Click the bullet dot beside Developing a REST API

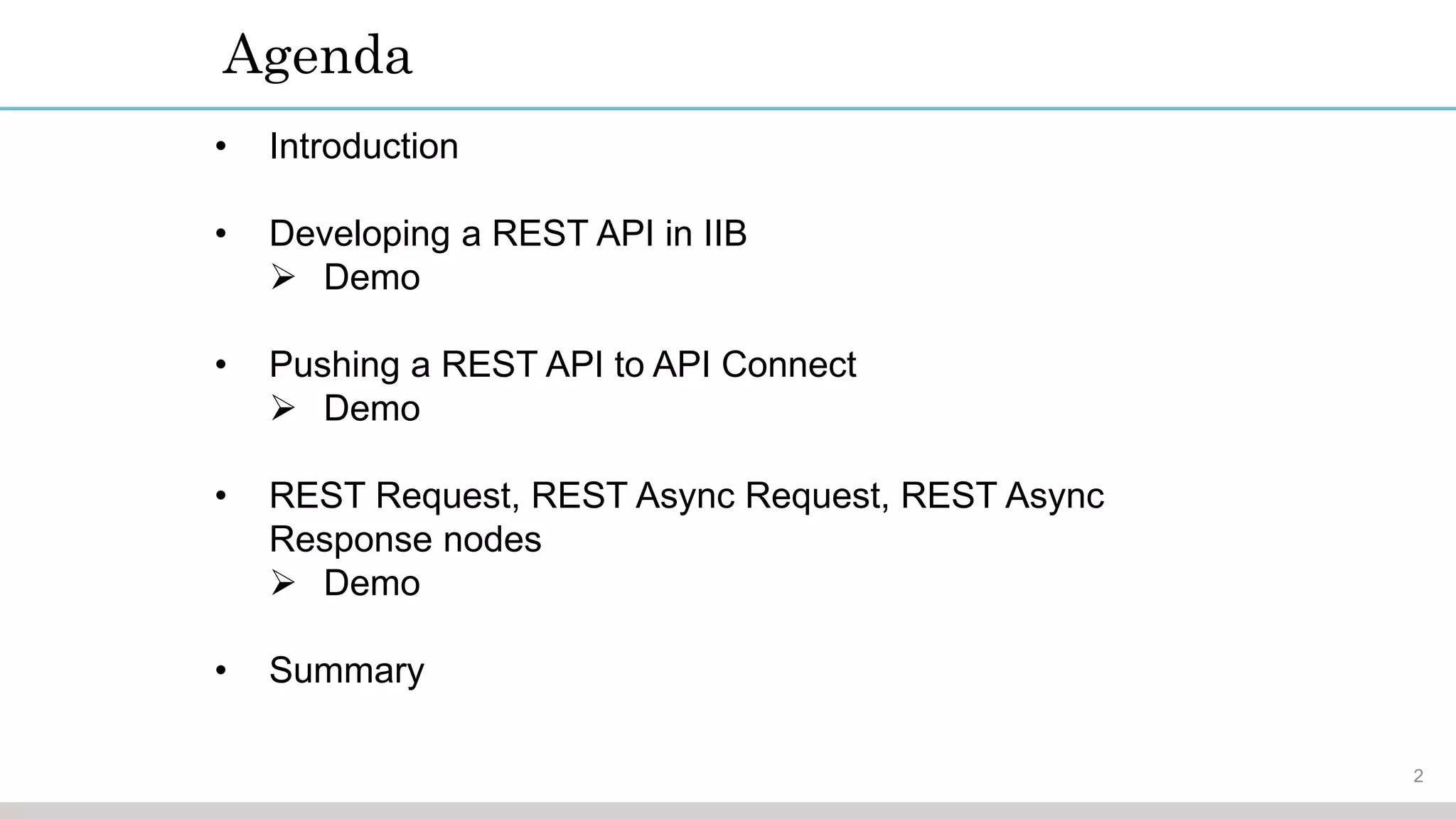click(221, 234)
